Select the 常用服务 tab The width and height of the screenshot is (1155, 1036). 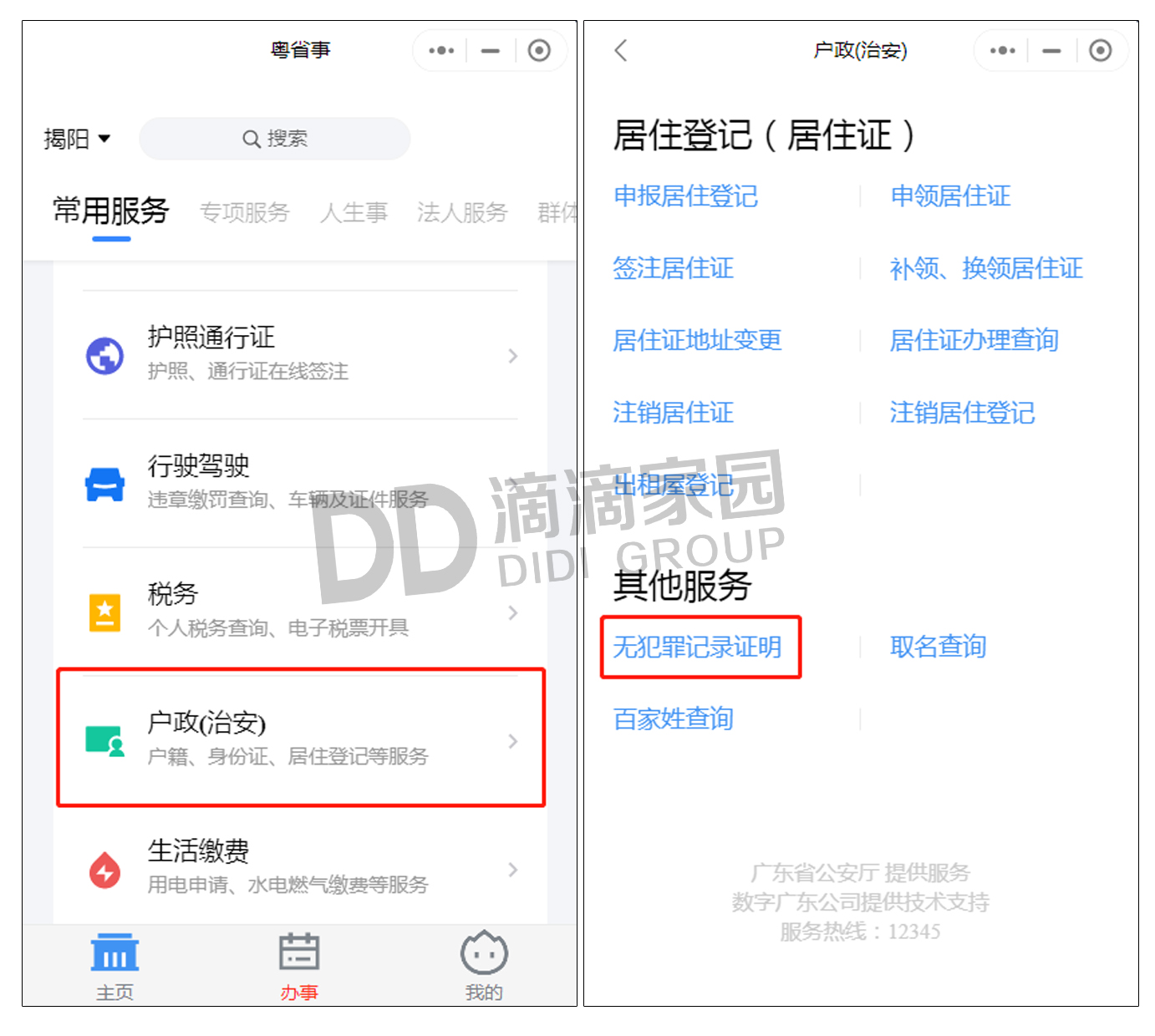(111, 211)
